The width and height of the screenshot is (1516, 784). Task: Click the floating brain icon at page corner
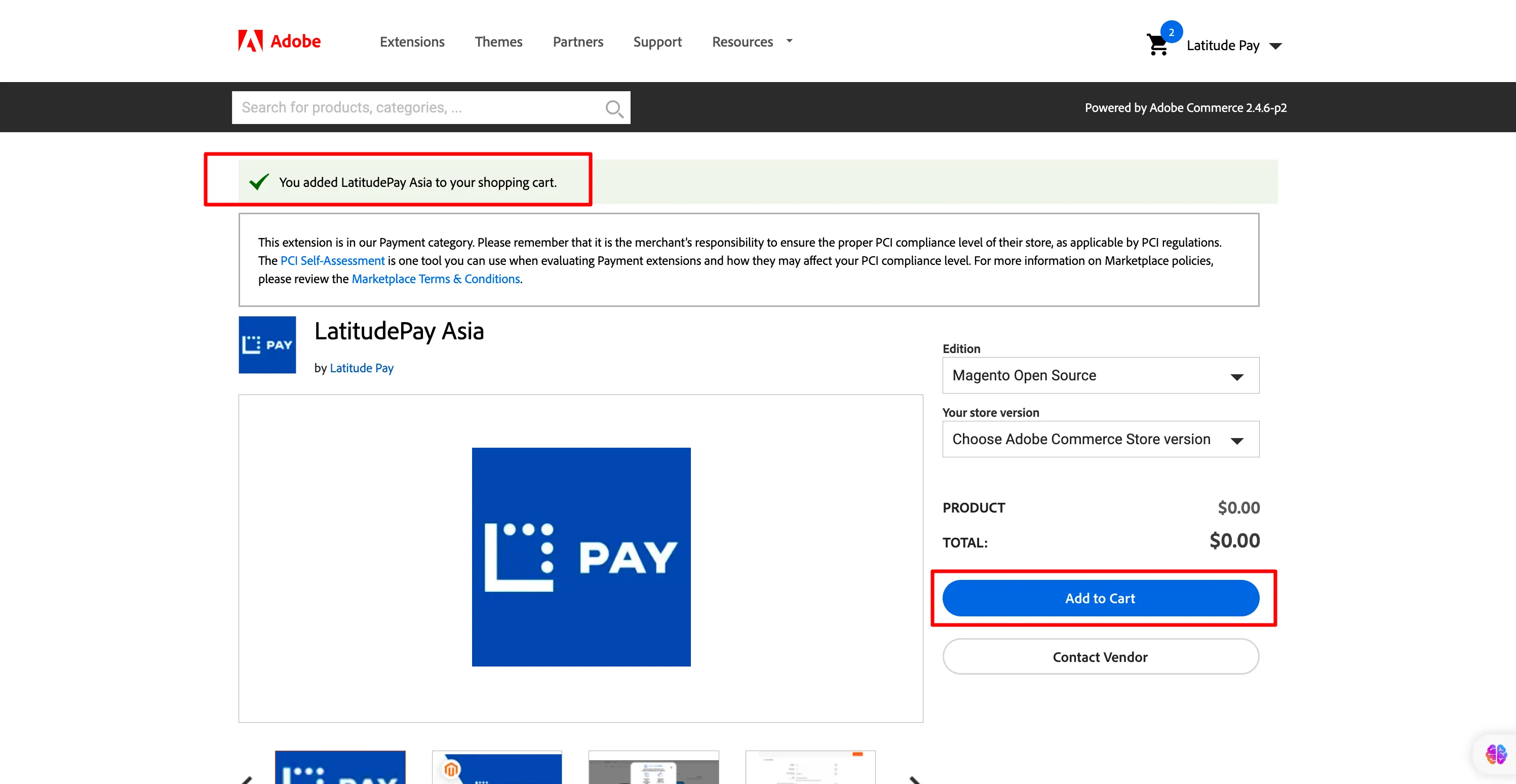point(1495,754)
